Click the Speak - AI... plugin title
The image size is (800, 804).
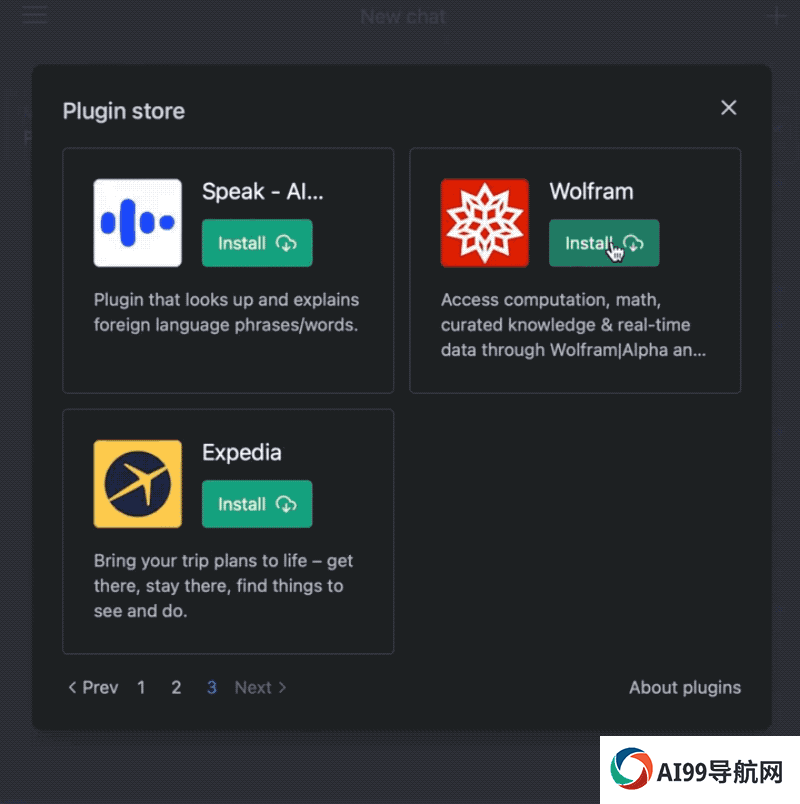pos(263,192)
